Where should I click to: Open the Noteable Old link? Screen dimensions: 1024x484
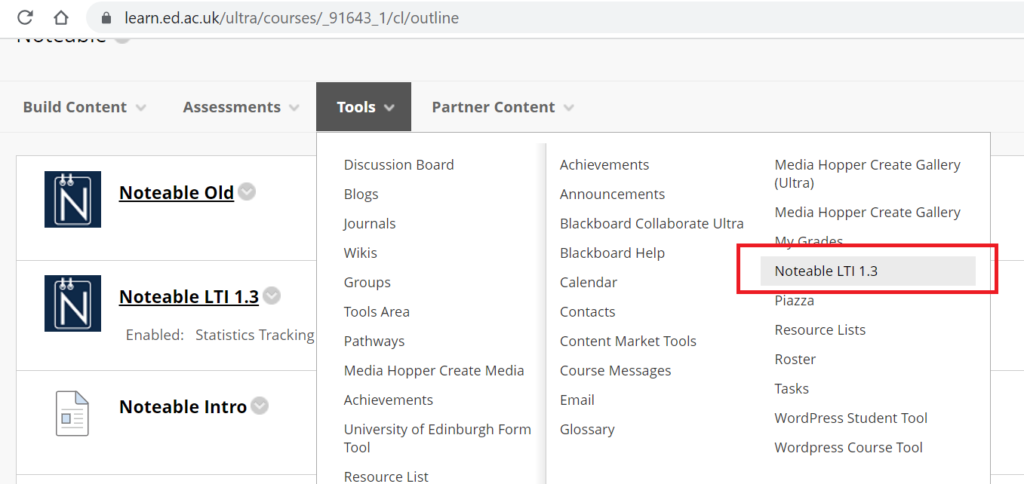(x=176, y=193)
